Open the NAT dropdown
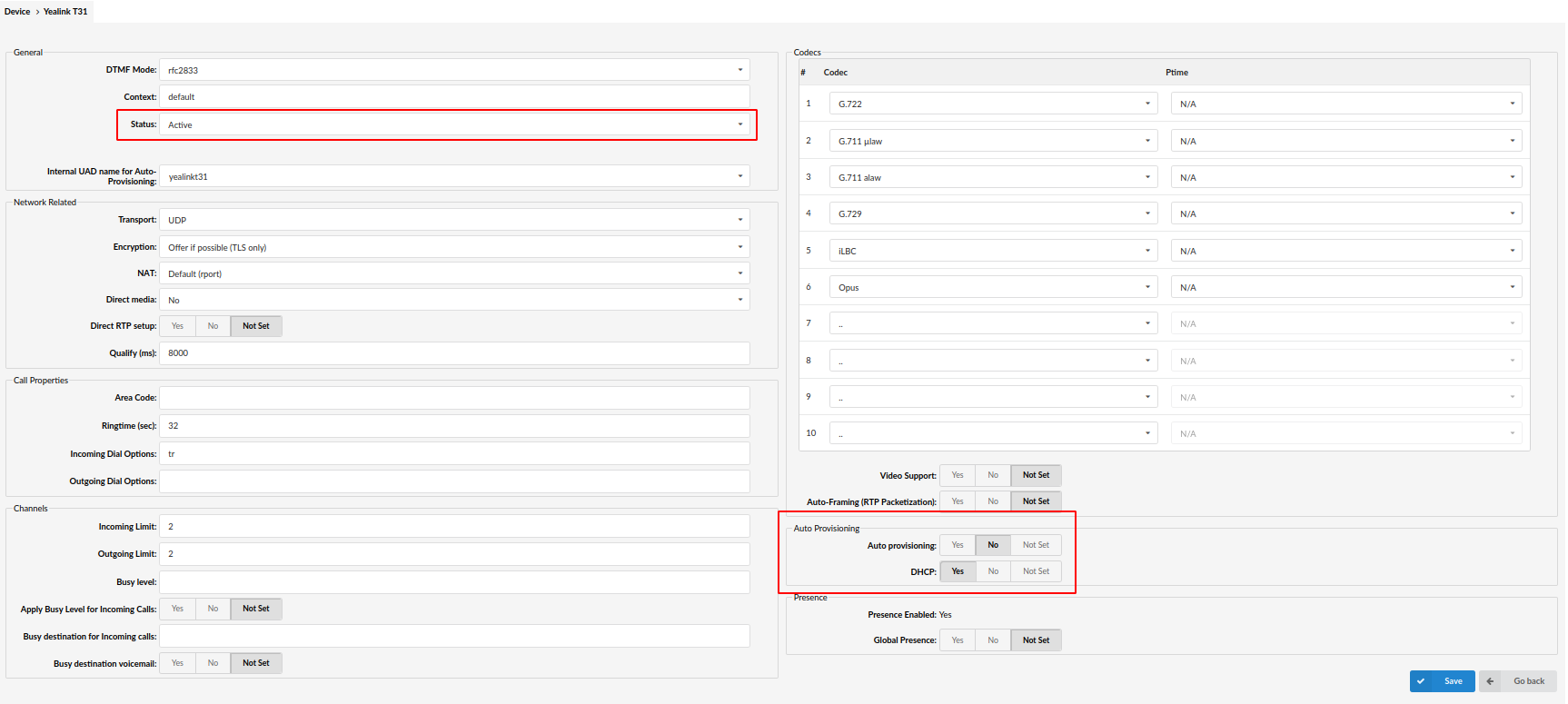The image size is (1568, 704). tap(454, 273)
